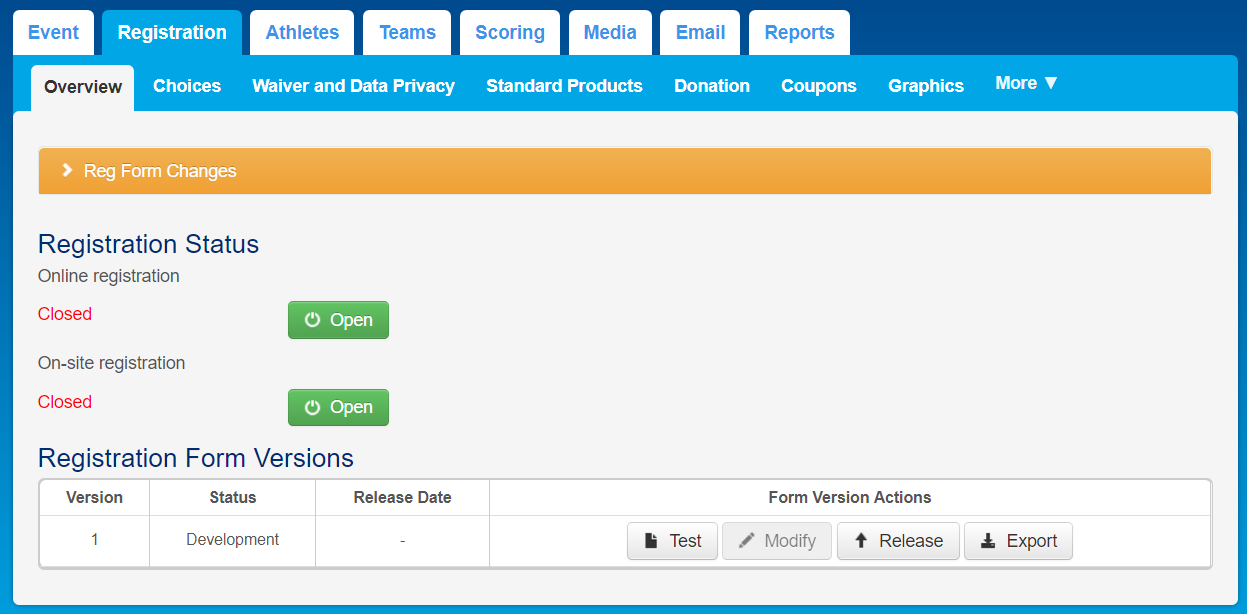Open the Teams tab
This screenshot has width=1247, height=614.
point(407,32)
